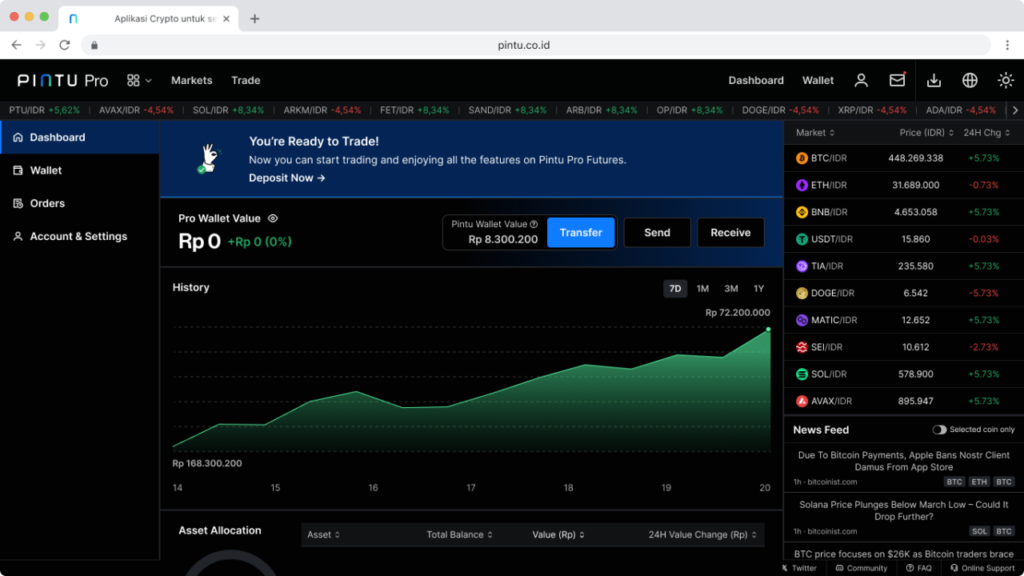Screen dimensions: 1024x576
Task: Click the DOGE coin icon
Action: click(801, 293)
